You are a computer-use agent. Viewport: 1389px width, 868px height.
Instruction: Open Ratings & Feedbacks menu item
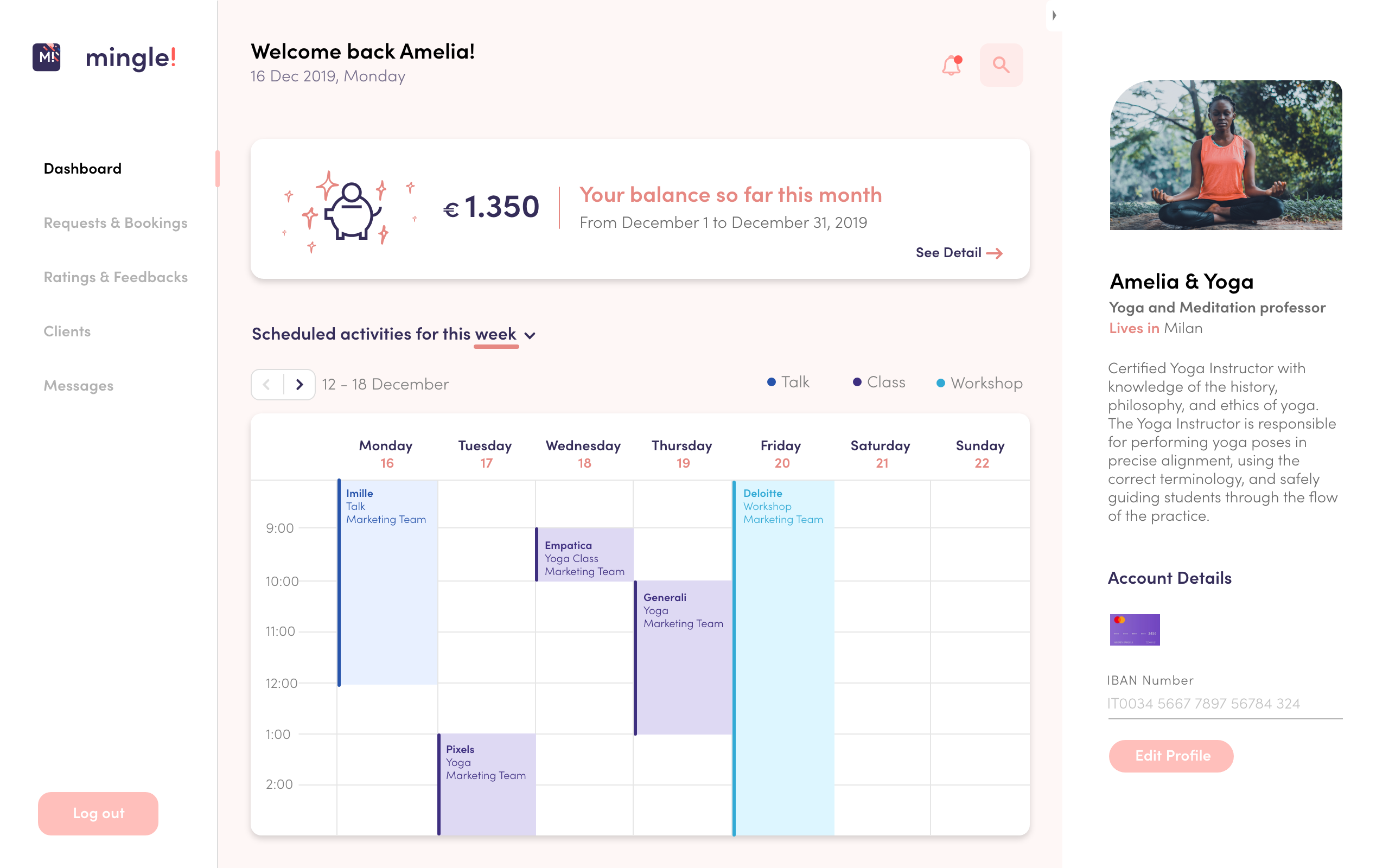116,277
